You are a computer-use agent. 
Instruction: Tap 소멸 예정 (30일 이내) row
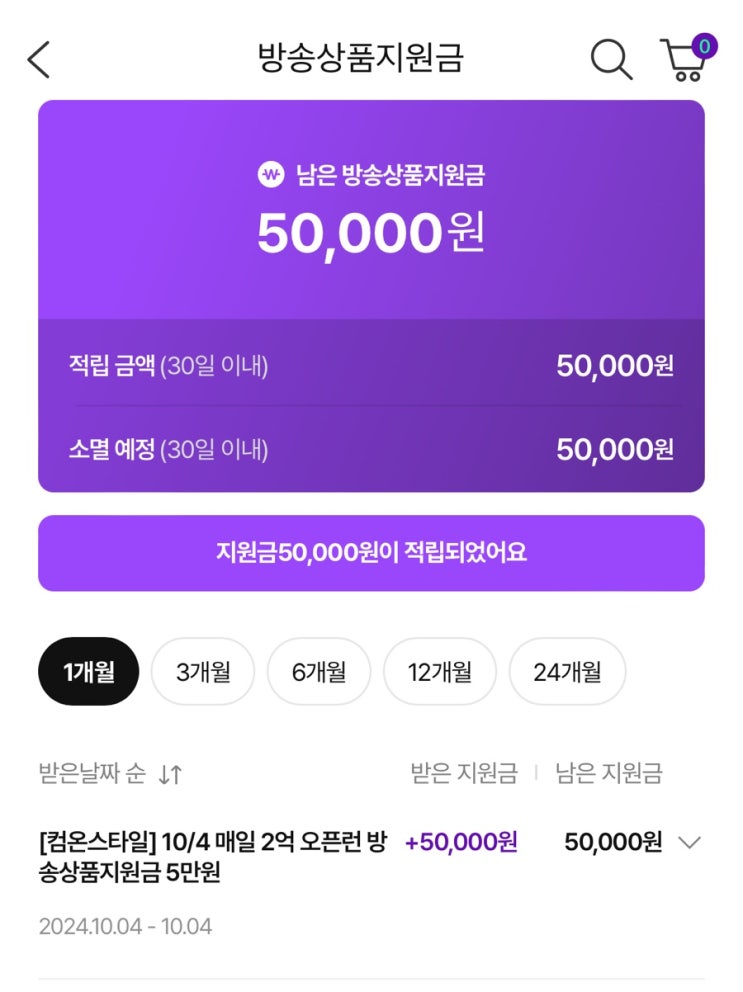pyautogui.click(x=371, y=449)
